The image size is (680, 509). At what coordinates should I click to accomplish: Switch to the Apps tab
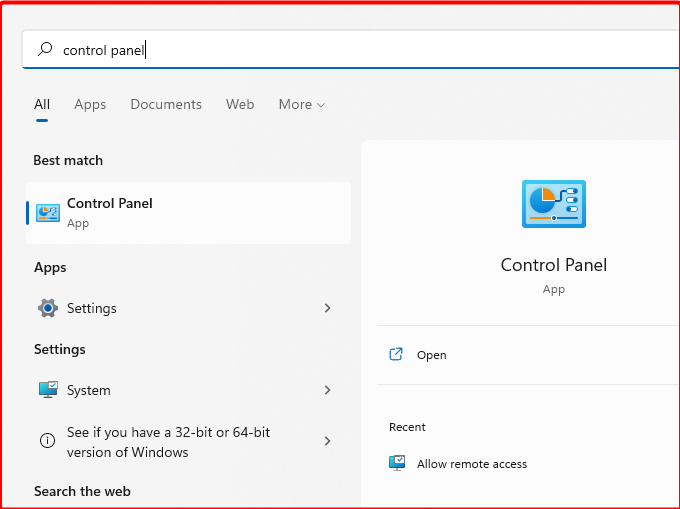click(90, 104)
